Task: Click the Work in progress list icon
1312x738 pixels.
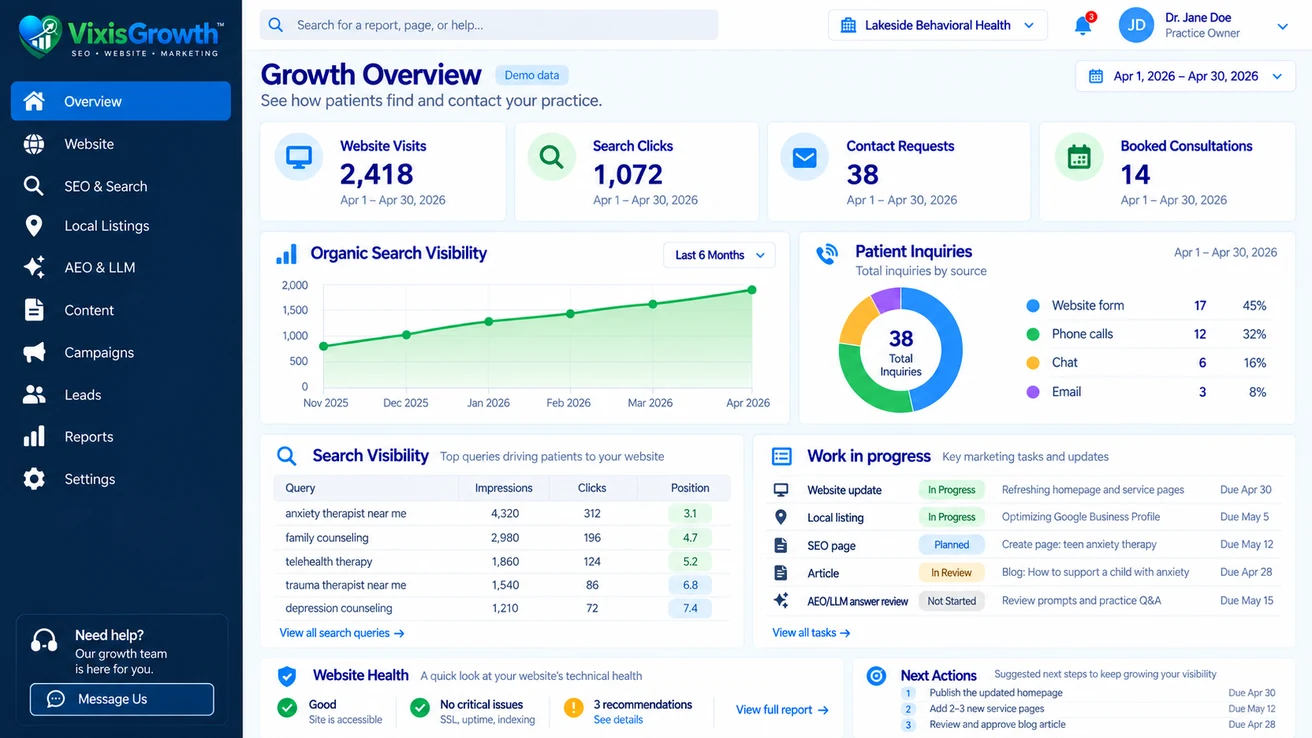Action: (x=782, y=456)
